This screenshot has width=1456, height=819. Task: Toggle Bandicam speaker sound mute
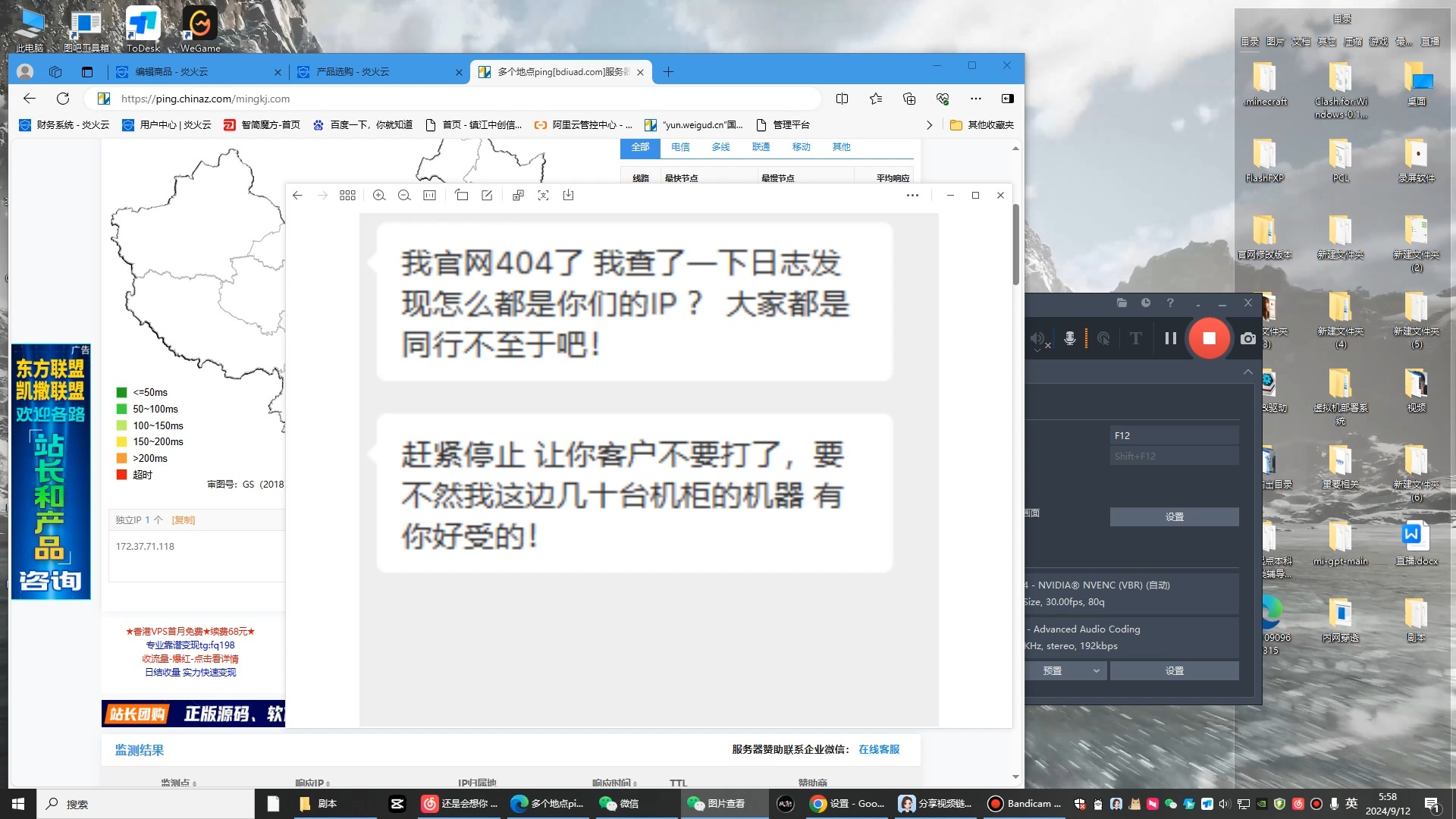pyautogui.click(x=1039, y=339)
